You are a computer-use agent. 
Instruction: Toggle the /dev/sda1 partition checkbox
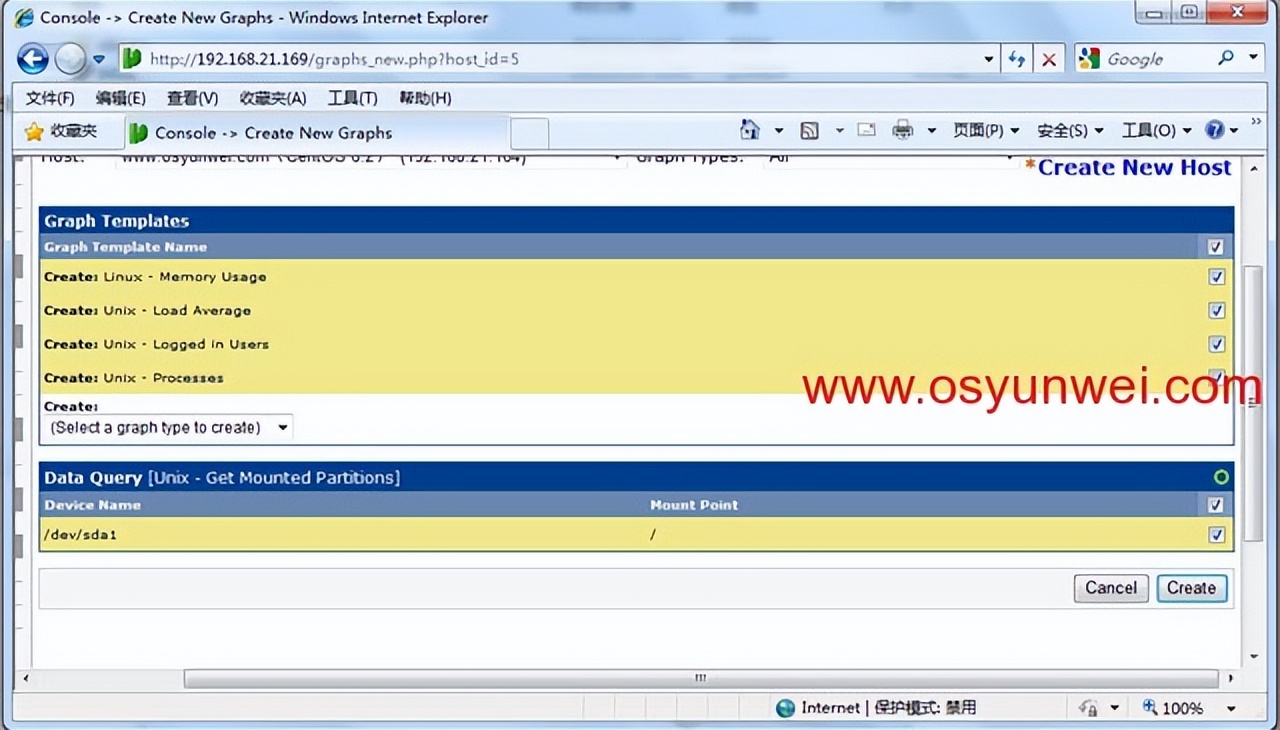(x=1216, y=535)
